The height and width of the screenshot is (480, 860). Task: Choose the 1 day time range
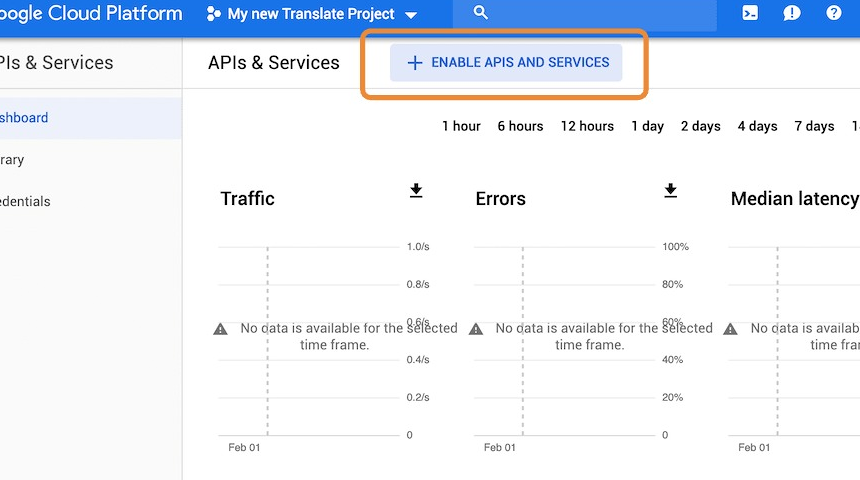647,126
